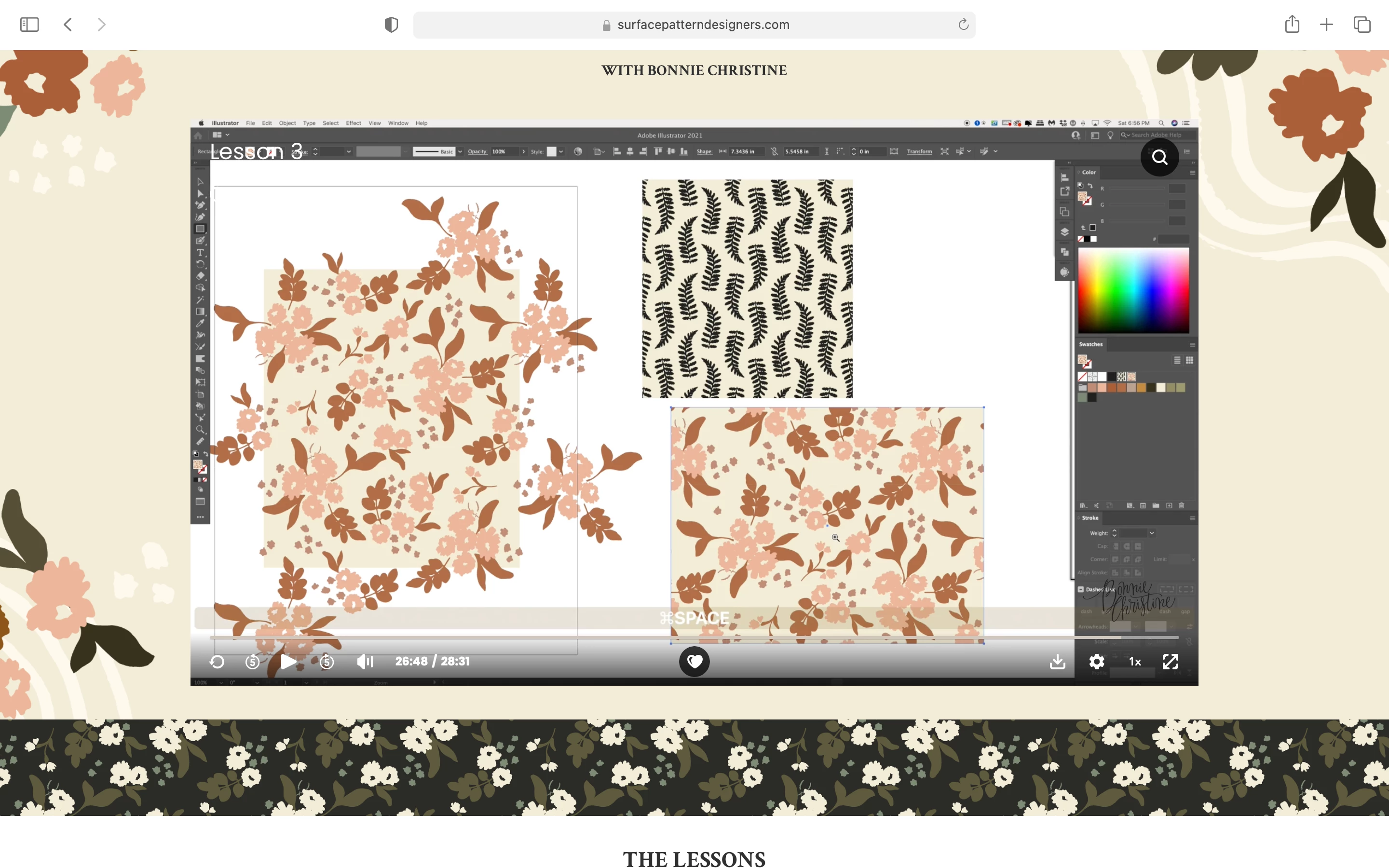Go back to the previous page

tap(68, 25)
